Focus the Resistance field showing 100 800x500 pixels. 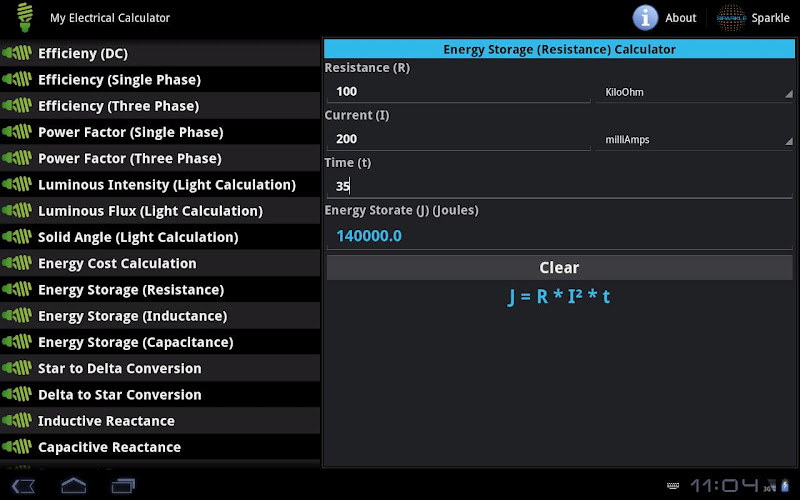(x=458, y=92)
